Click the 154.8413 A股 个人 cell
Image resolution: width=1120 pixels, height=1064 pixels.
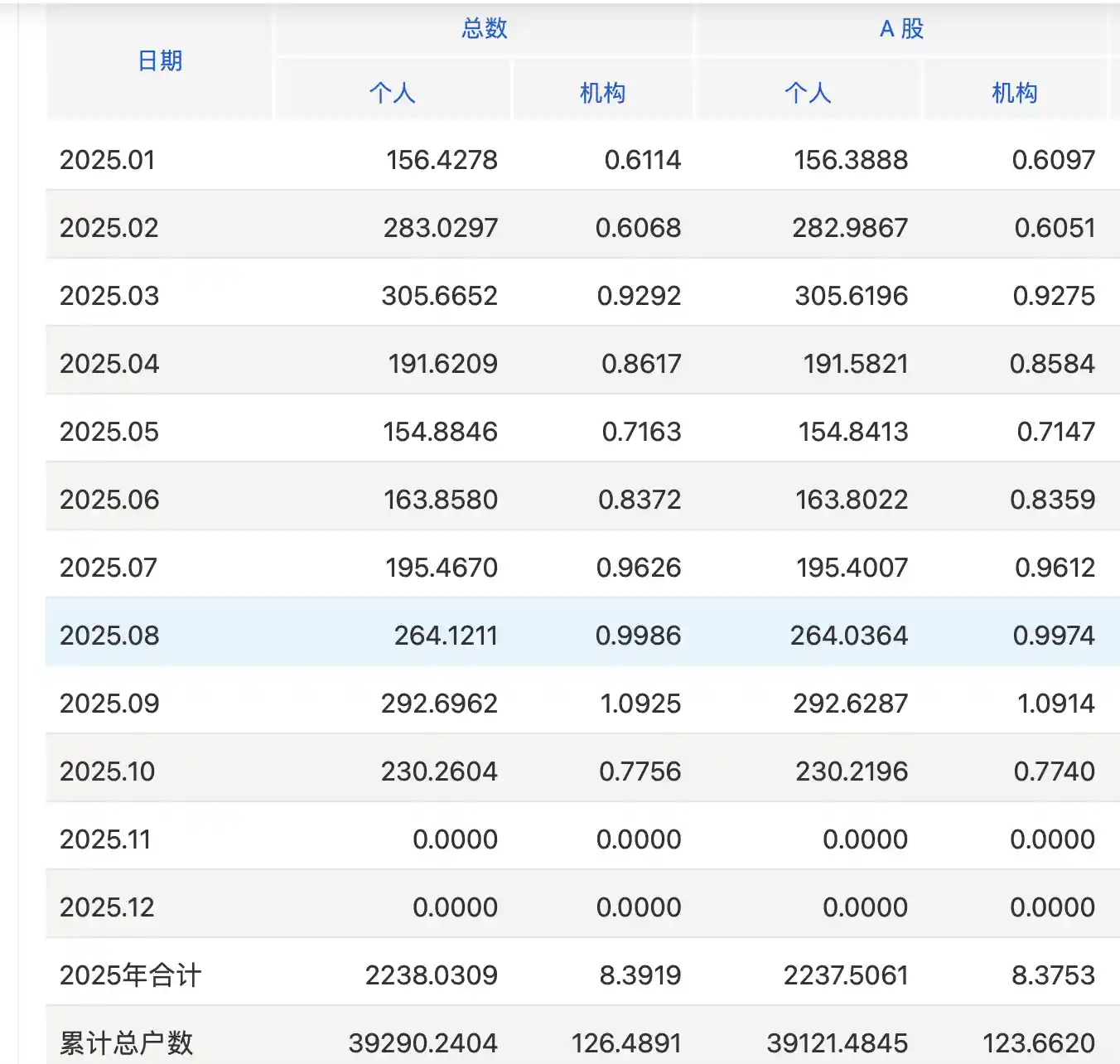(852, 432)
